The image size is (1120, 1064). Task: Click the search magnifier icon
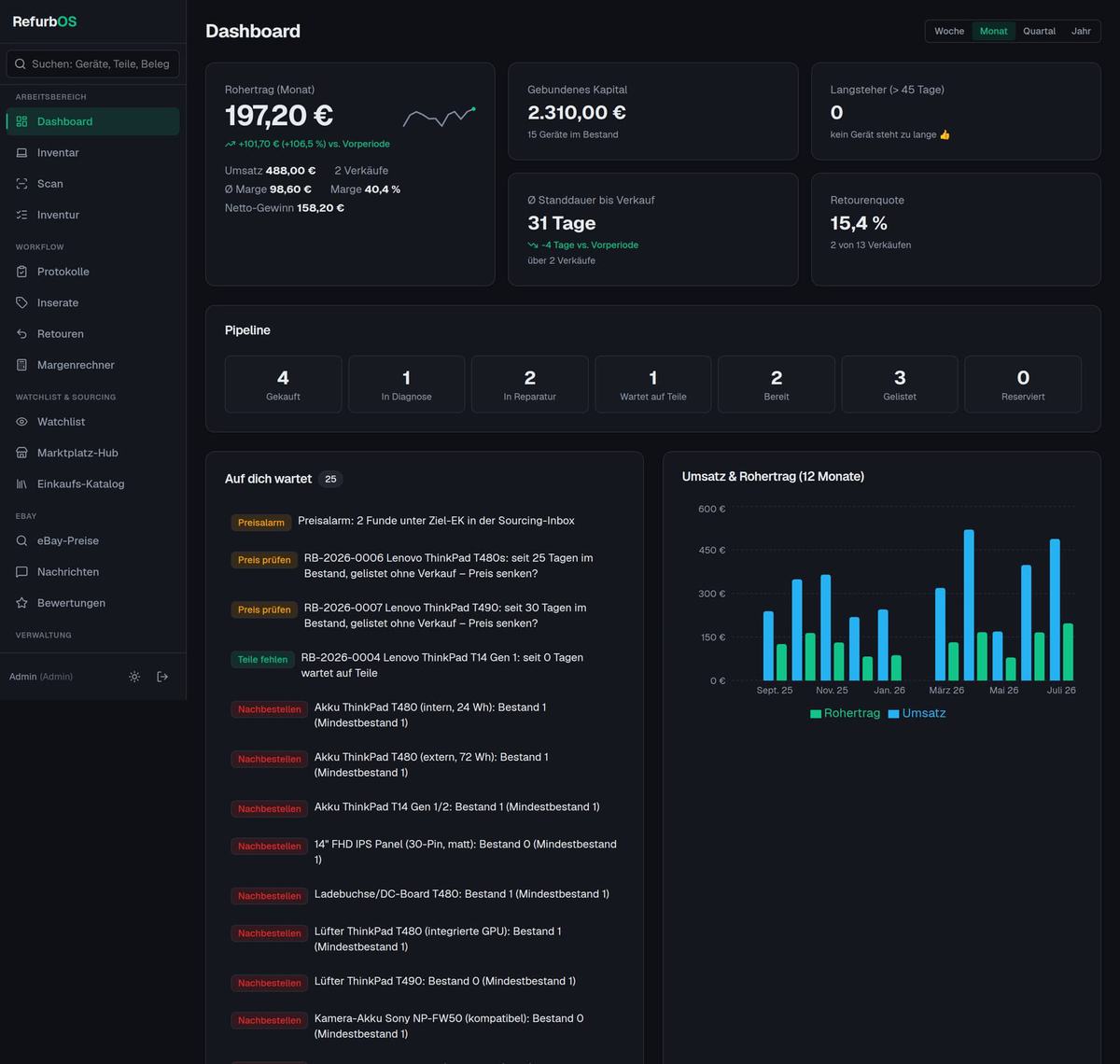point(21,63)
